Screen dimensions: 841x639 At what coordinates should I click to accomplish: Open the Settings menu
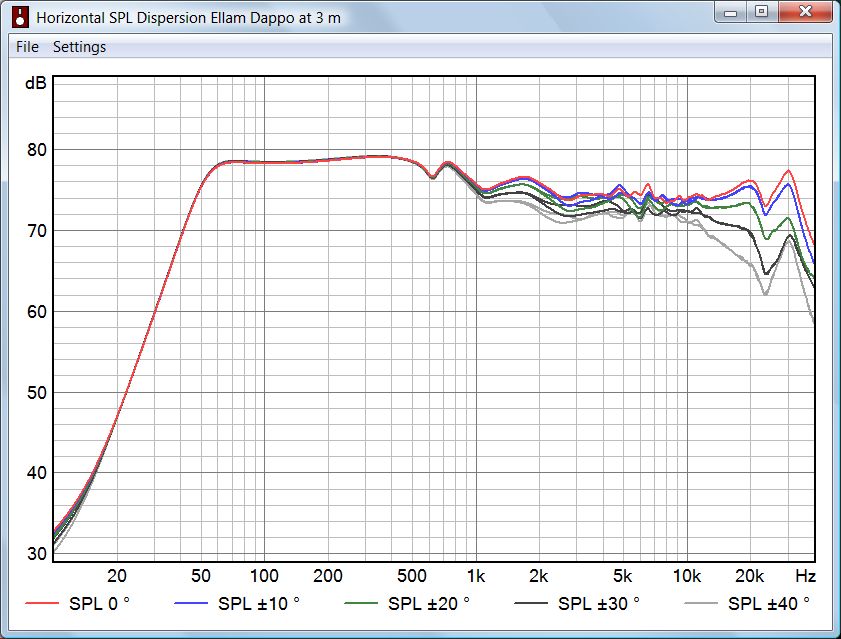[79, 47]
